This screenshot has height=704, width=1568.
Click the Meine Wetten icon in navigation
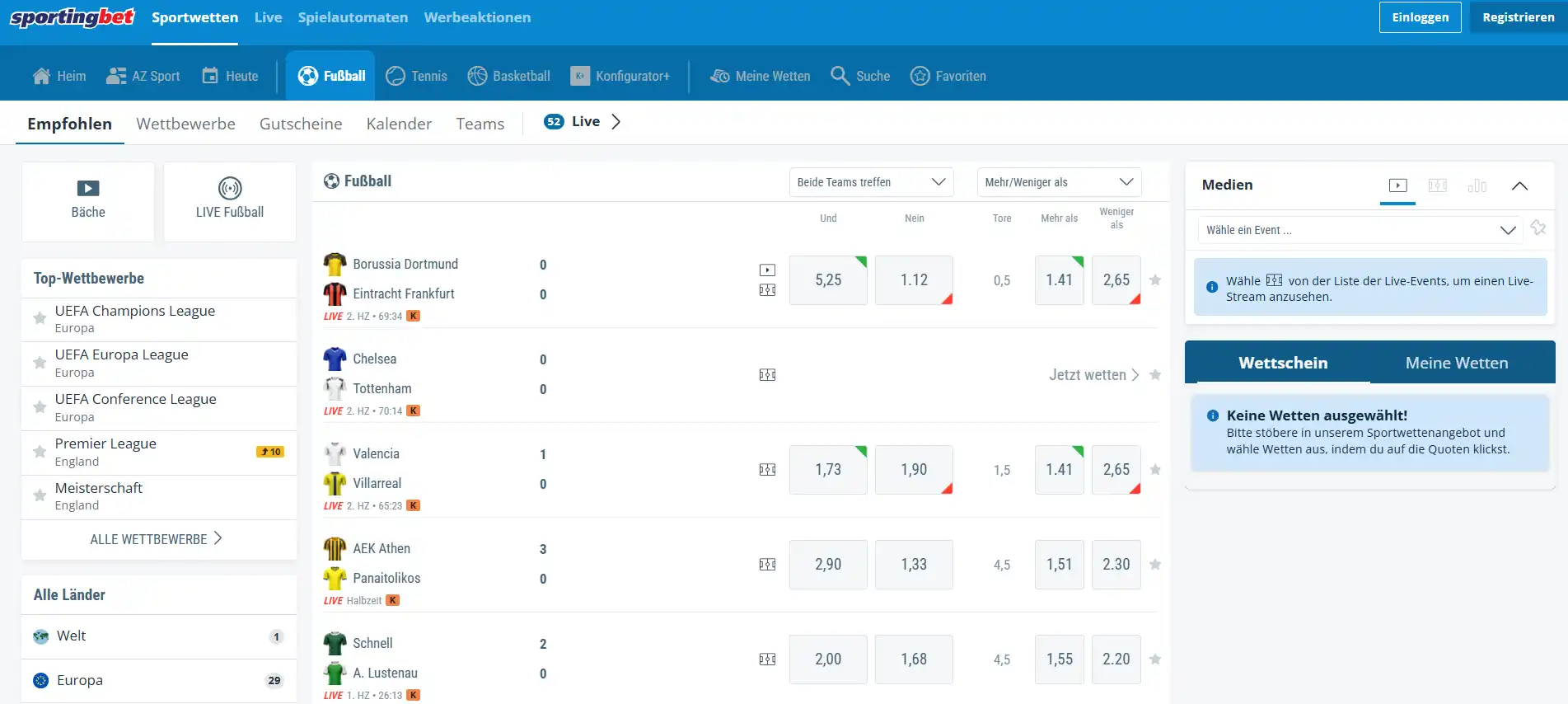720,76
